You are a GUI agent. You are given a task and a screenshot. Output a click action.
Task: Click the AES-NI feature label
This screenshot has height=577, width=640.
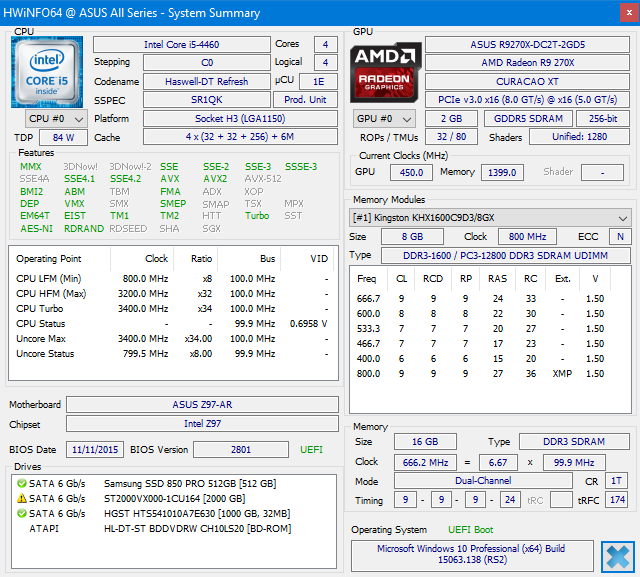coord(37,229)
